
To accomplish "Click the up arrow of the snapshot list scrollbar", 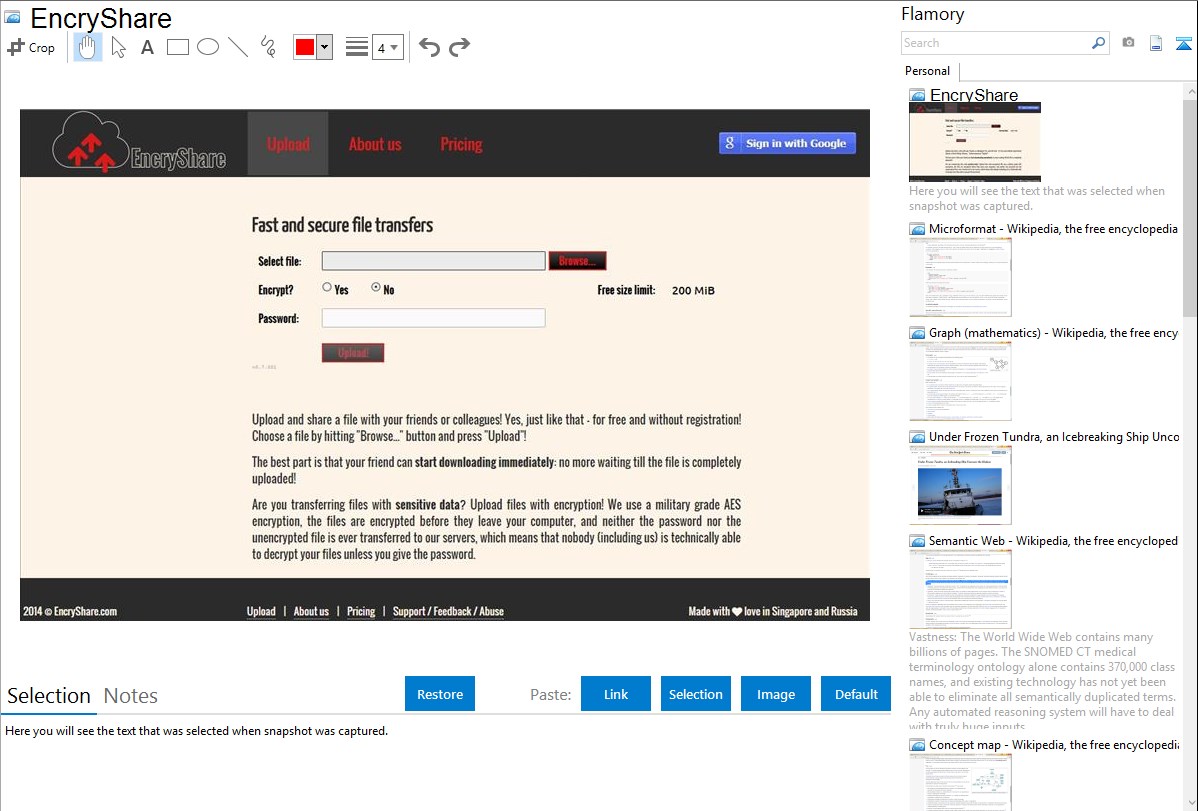I will pyautogui.click(x=1191, y=92).
